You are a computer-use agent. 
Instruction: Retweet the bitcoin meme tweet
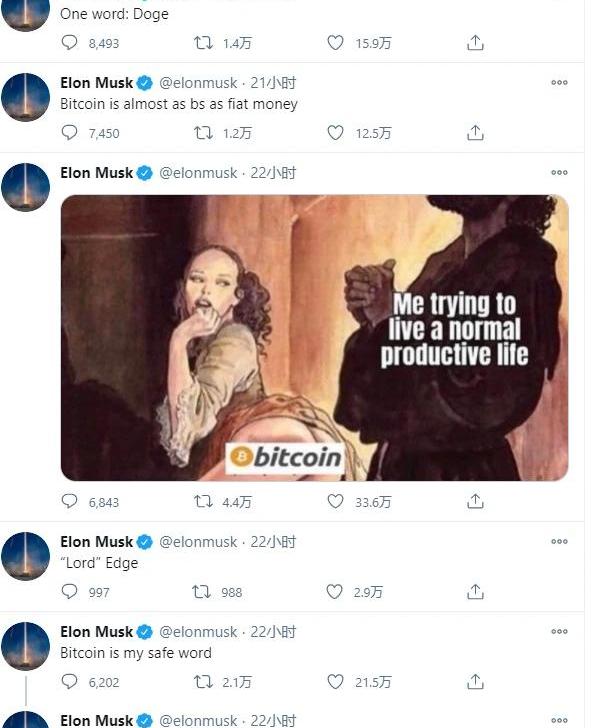(x=203, y=501)
